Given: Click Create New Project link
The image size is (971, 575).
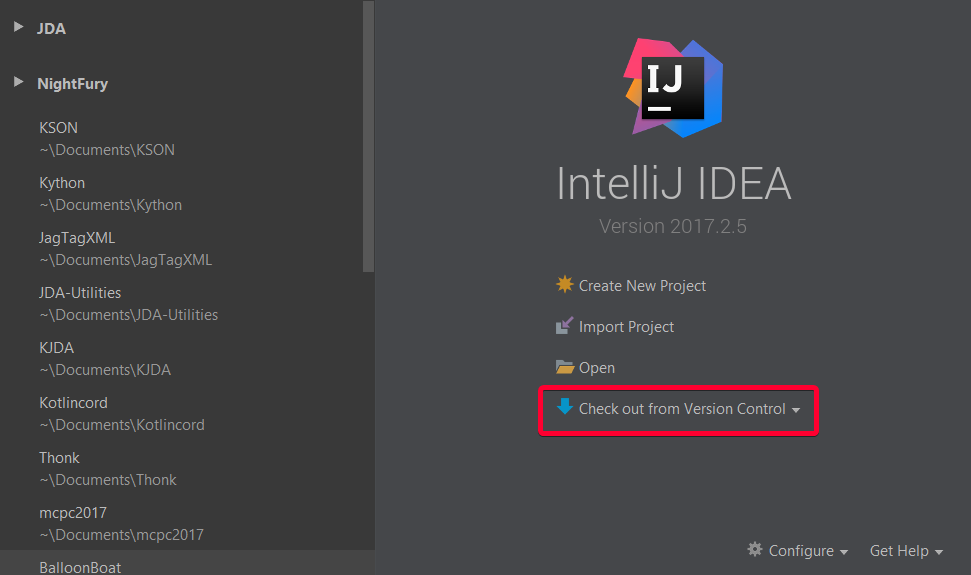Looking at the screenshot, I should tap(642, 286).
